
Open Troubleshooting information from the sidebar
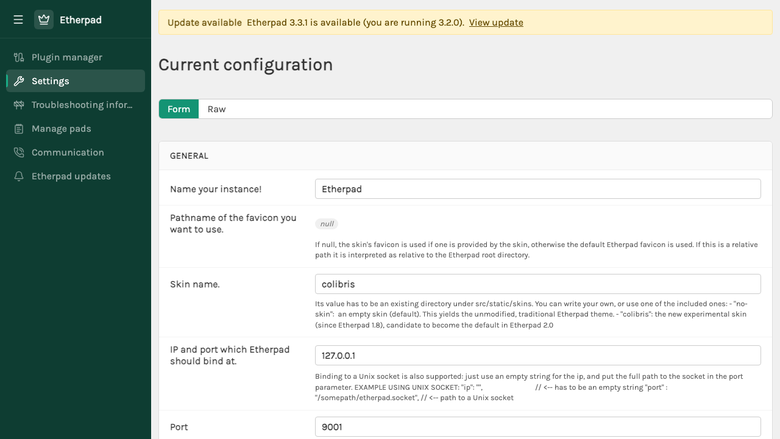[76, 105]
